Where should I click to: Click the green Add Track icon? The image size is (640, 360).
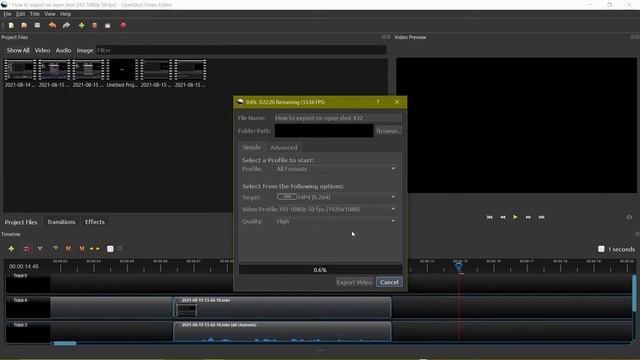11,249
